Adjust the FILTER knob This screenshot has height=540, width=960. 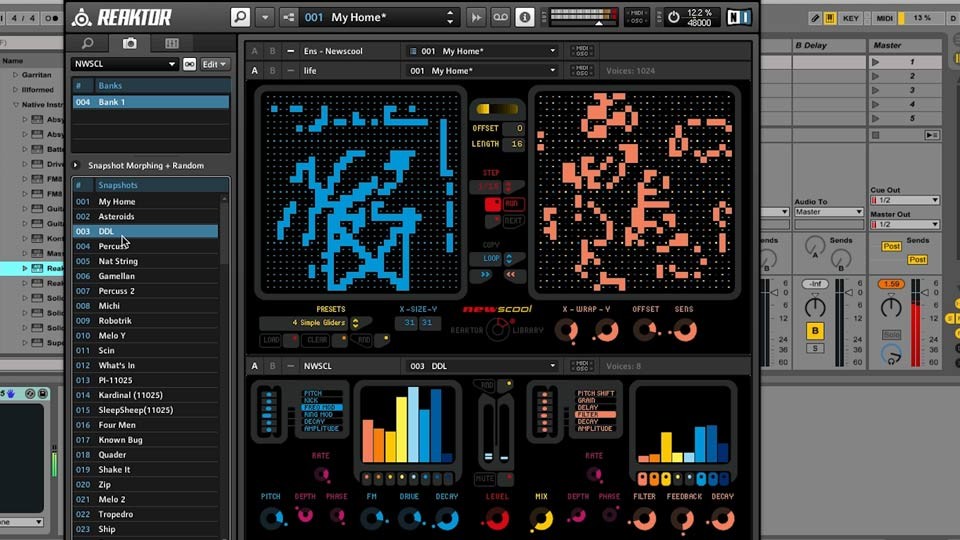pos(644,519)
